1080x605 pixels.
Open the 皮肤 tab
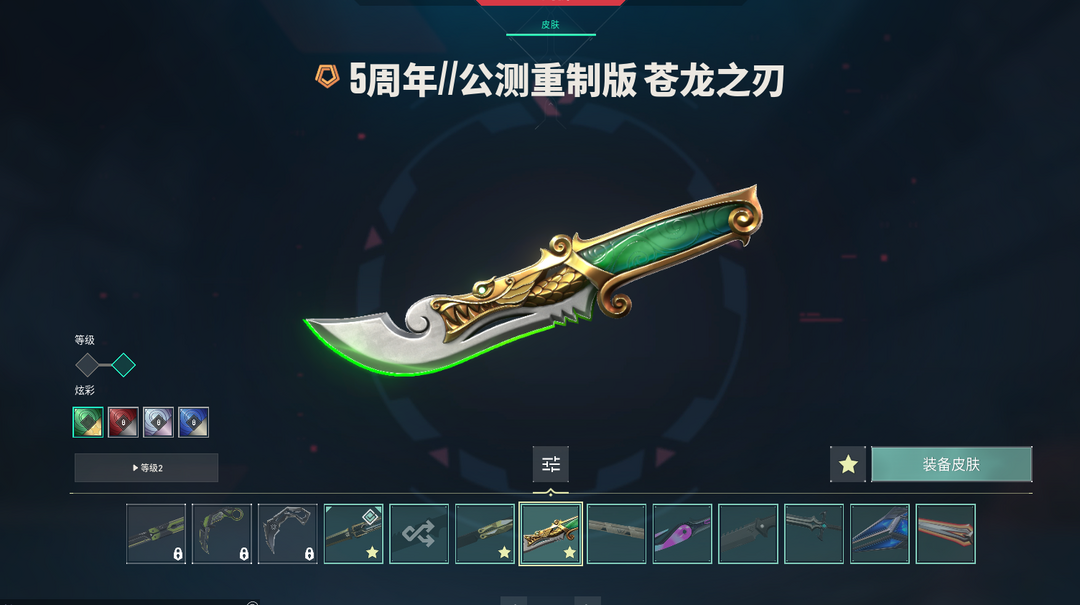click(x=550, y=25)
